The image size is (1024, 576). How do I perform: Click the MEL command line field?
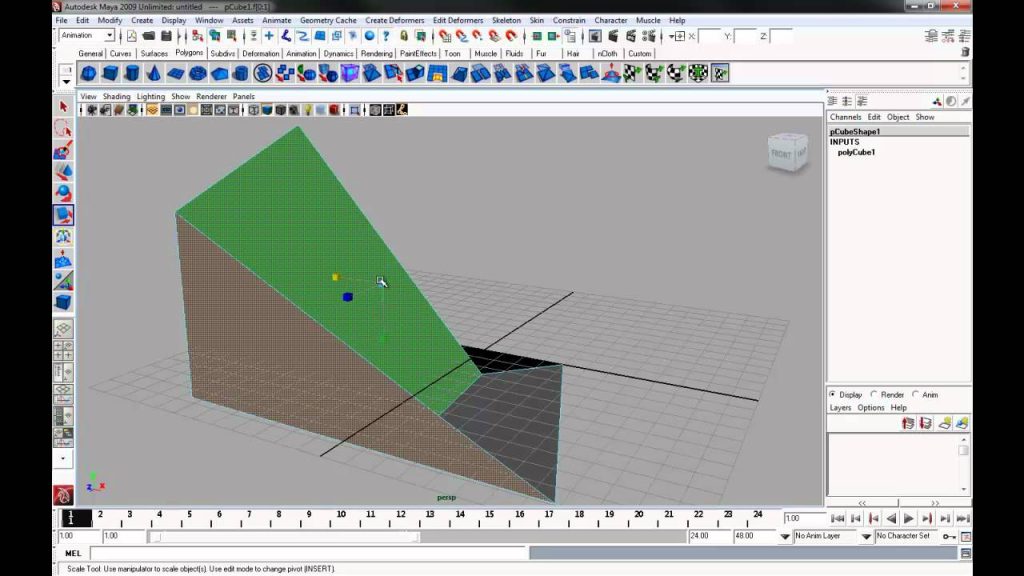308,553
